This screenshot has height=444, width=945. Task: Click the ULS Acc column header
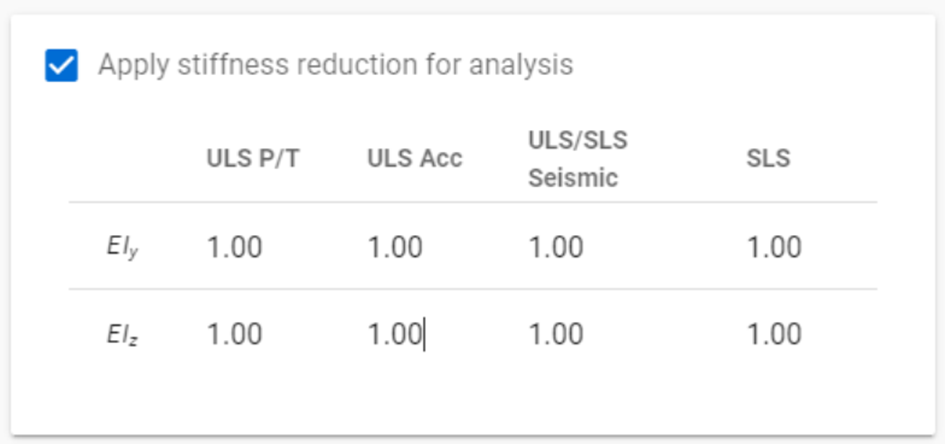click(x=415, y=158)
